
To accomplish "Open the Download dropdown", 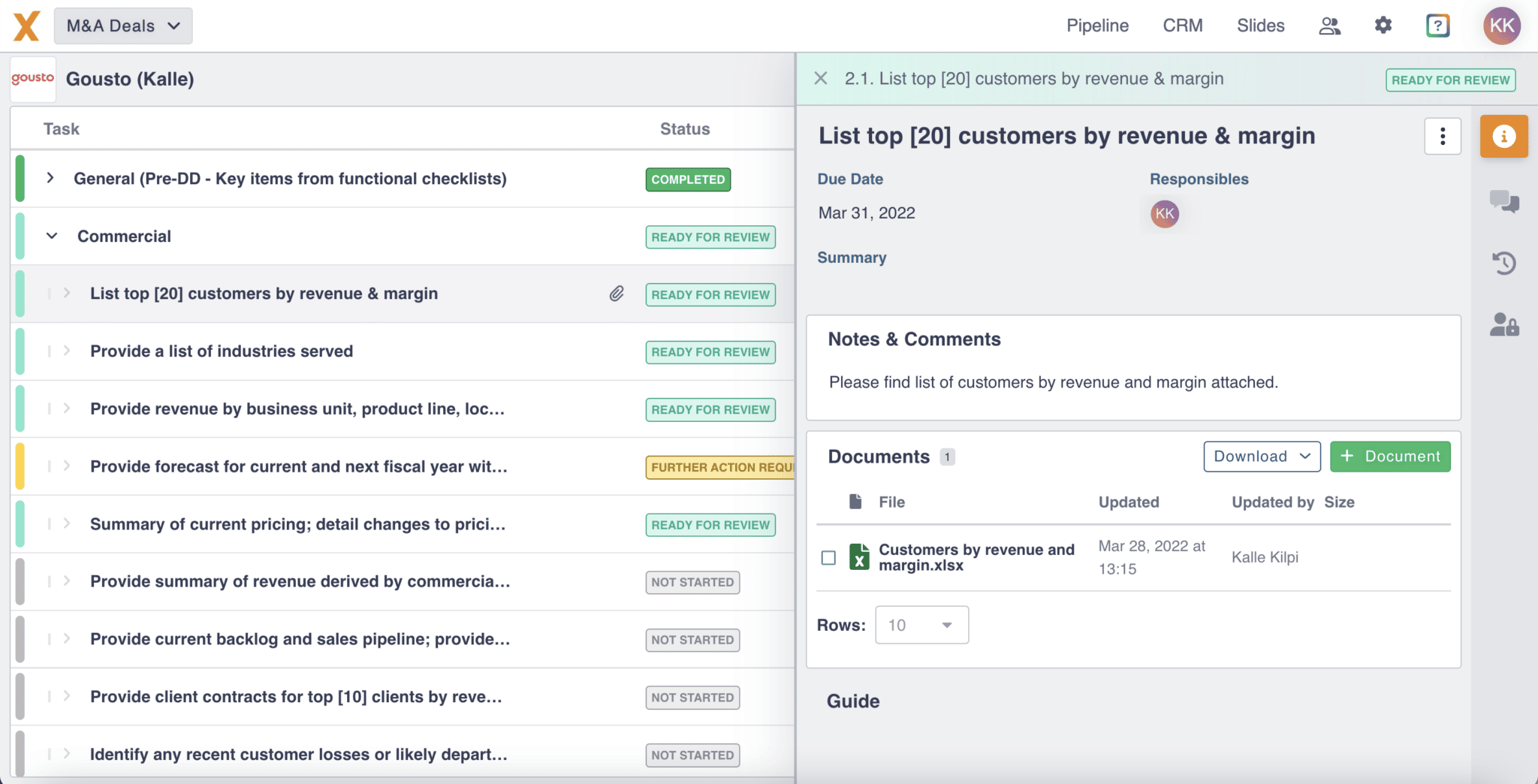I will pos(1262,457).
